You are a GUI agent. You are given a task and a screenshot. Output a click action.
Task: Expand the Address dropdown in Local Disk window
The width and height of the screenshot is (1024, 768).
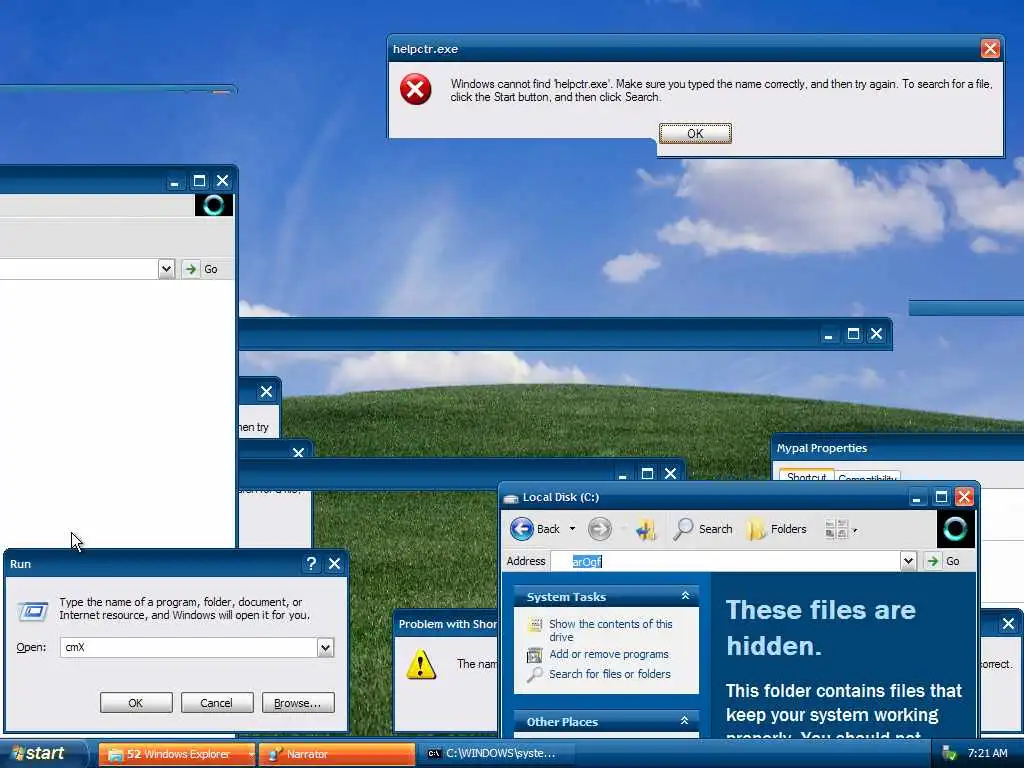908,561
